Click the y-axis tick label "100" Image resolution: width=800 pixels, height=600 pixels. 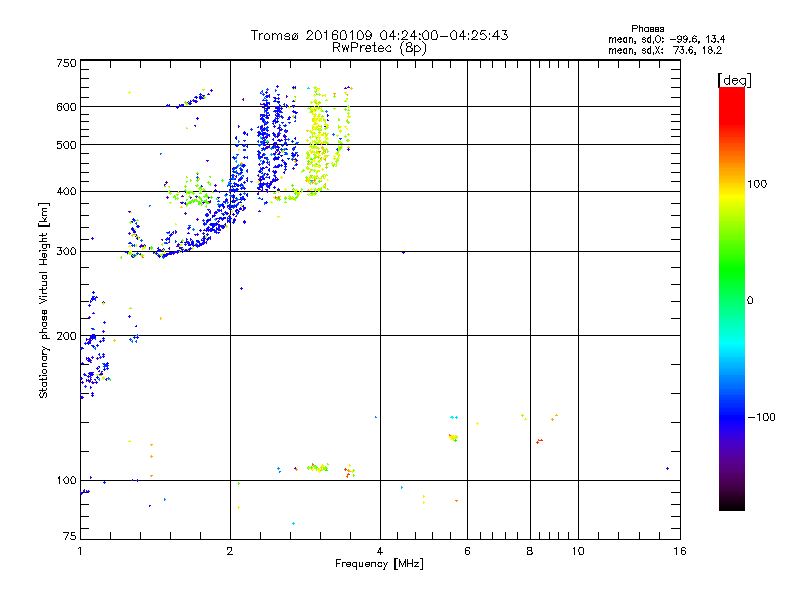(66, 480)
